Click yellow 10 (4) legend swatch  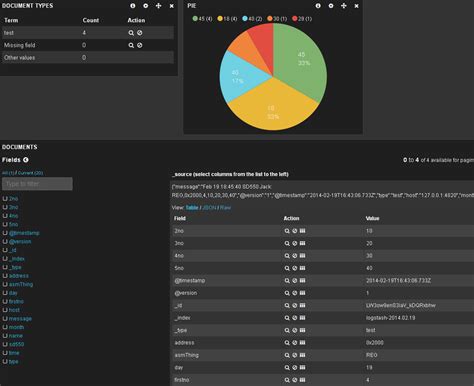pyautogui.click(x=220, y=19)
